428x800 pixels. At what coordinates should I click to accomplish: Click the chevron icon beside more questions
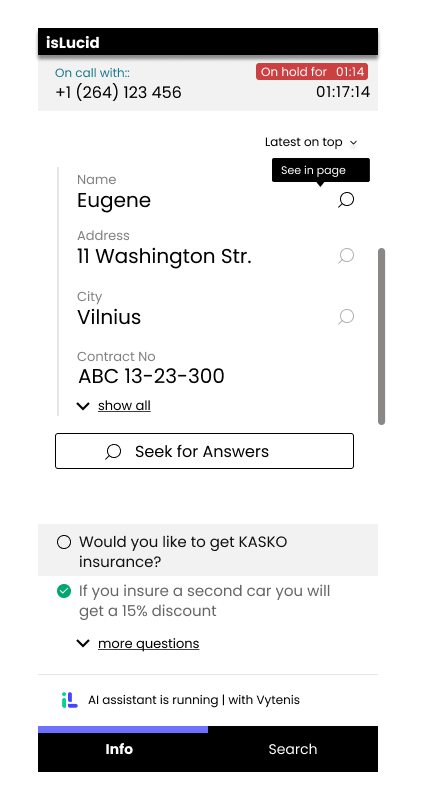click(83, 643)
